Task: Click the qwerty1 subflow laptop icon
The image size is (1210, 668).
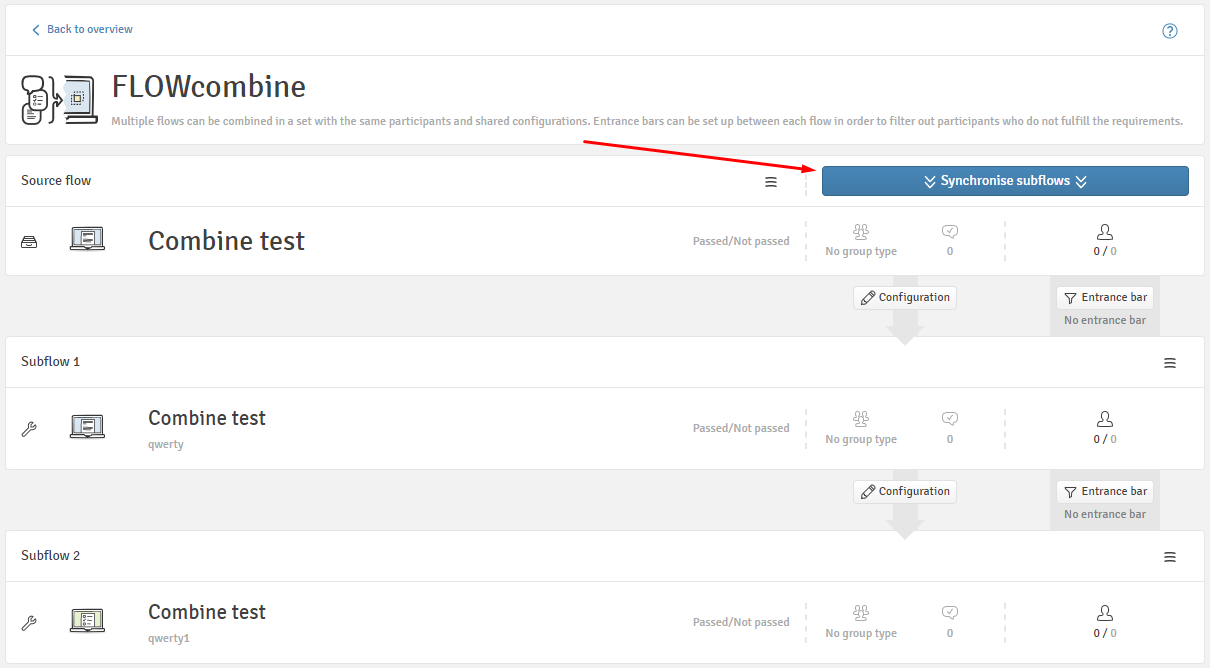Action: (87, 621)
